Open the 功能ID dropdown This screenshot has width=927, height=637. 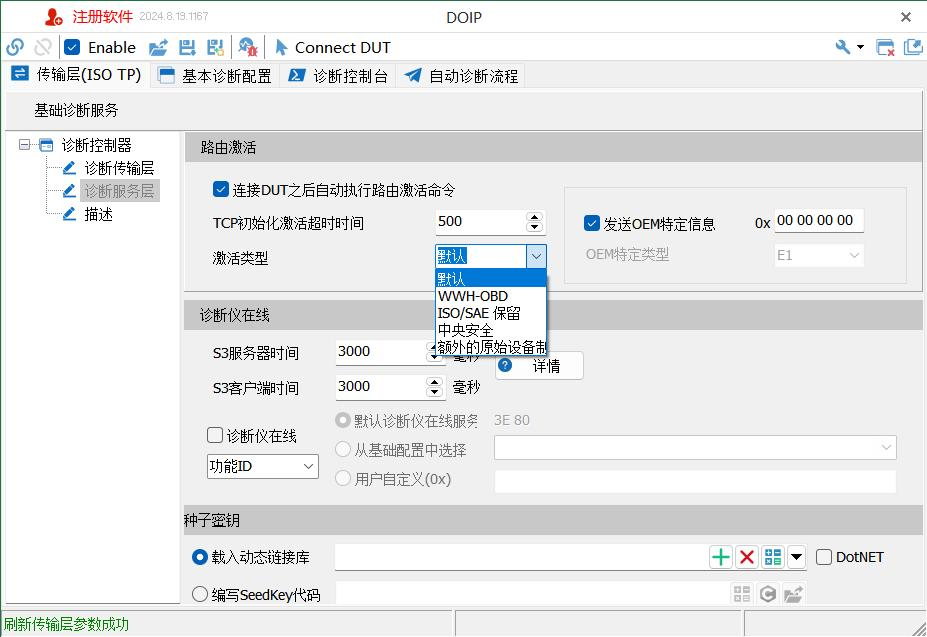(x=262, y=466)
